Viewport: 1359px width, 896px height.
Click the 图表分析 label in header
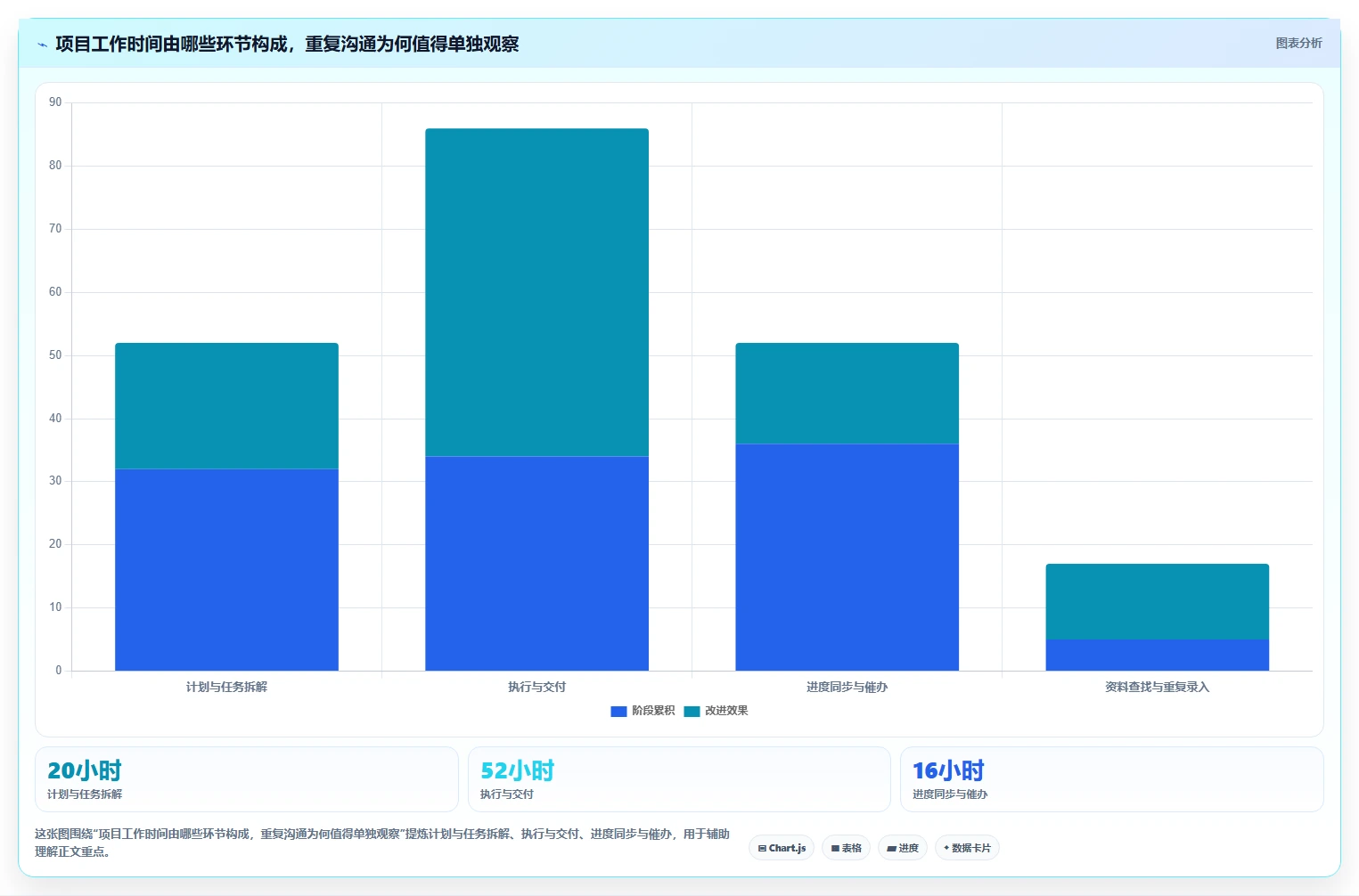pos(1298,43)
